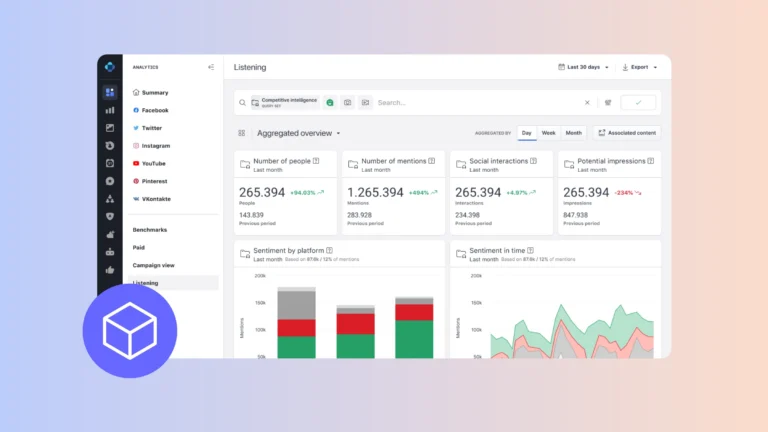Viewport: 768px width, 432px height.
Task: Click into the Search input field
Action: point(478,102)
